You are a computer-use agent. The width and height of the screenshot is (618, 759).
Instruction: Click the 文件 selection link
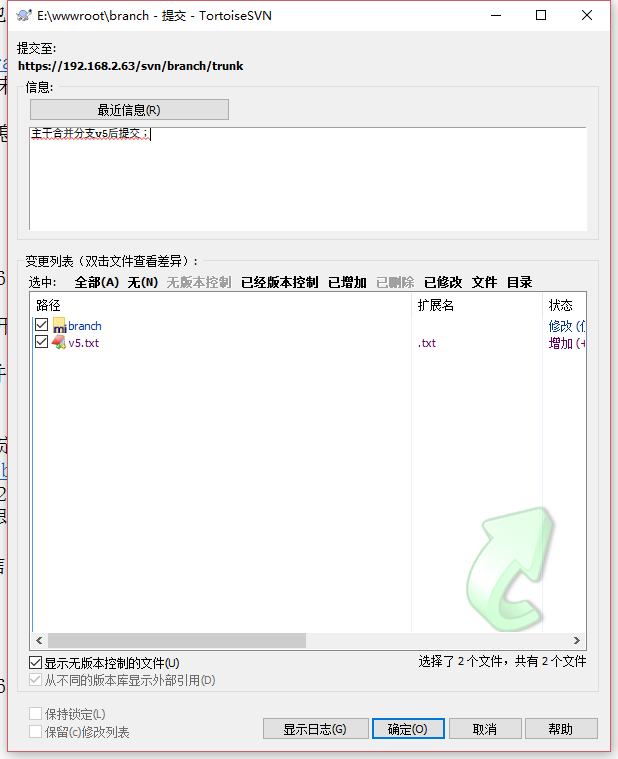484,282
